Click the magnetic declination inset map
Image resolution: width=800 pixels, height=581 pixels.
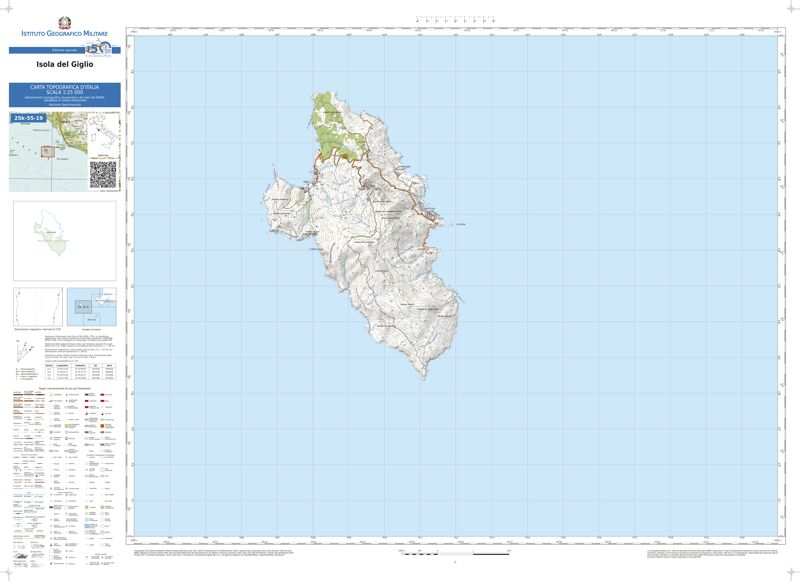[37, 307]
